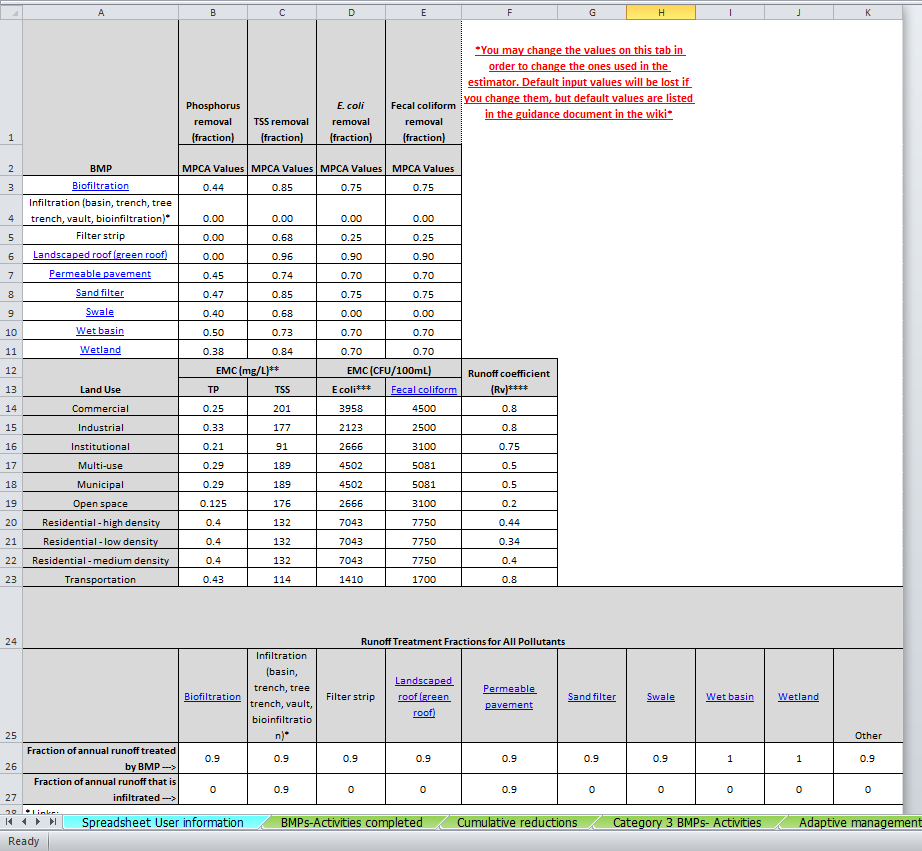This screenshot has height=851, width=922.
Task: Open the Cumulative reductions sheet tab
Action: click(517, 822)
